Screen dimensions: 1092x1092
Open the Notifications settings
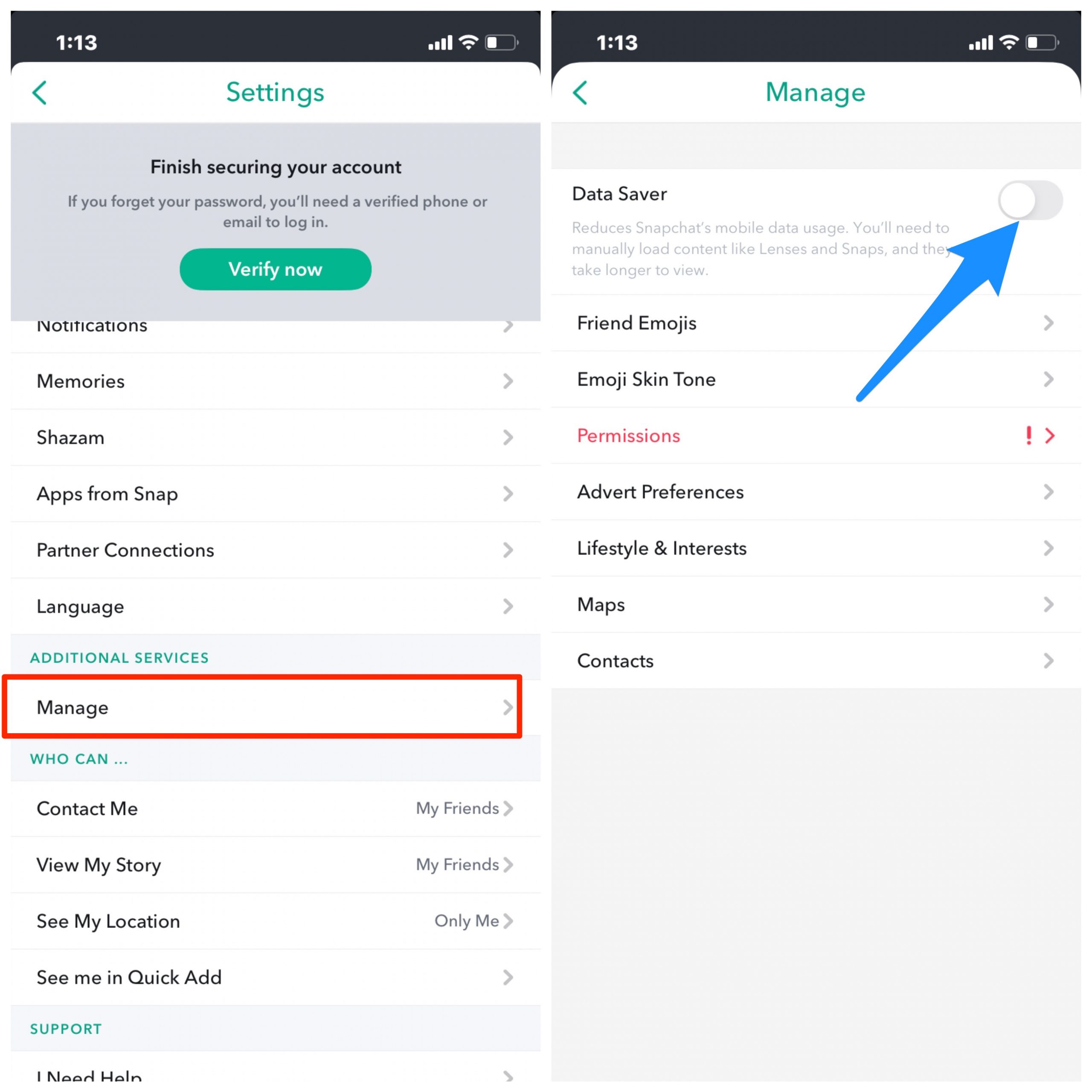point(273,326)
